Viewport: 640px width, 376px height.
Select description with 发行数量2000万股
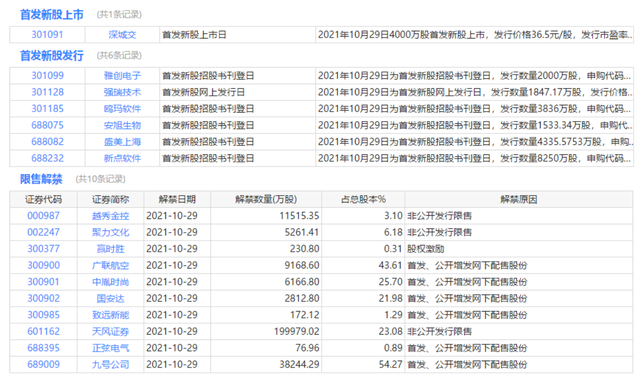pyautogui.click(x=475, y=76)
